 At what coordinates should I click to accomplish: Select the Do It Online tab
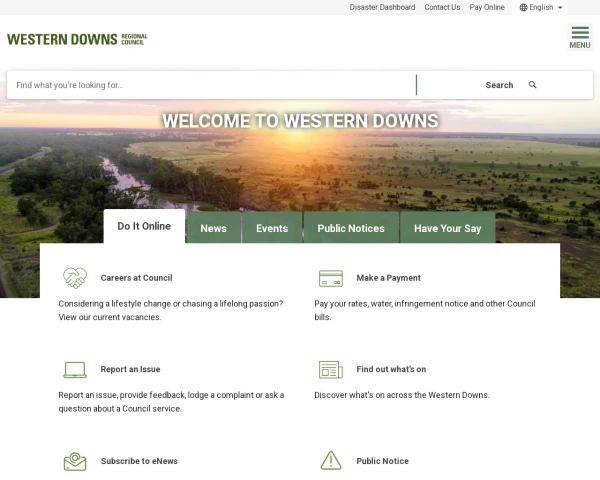coord(144,226)
